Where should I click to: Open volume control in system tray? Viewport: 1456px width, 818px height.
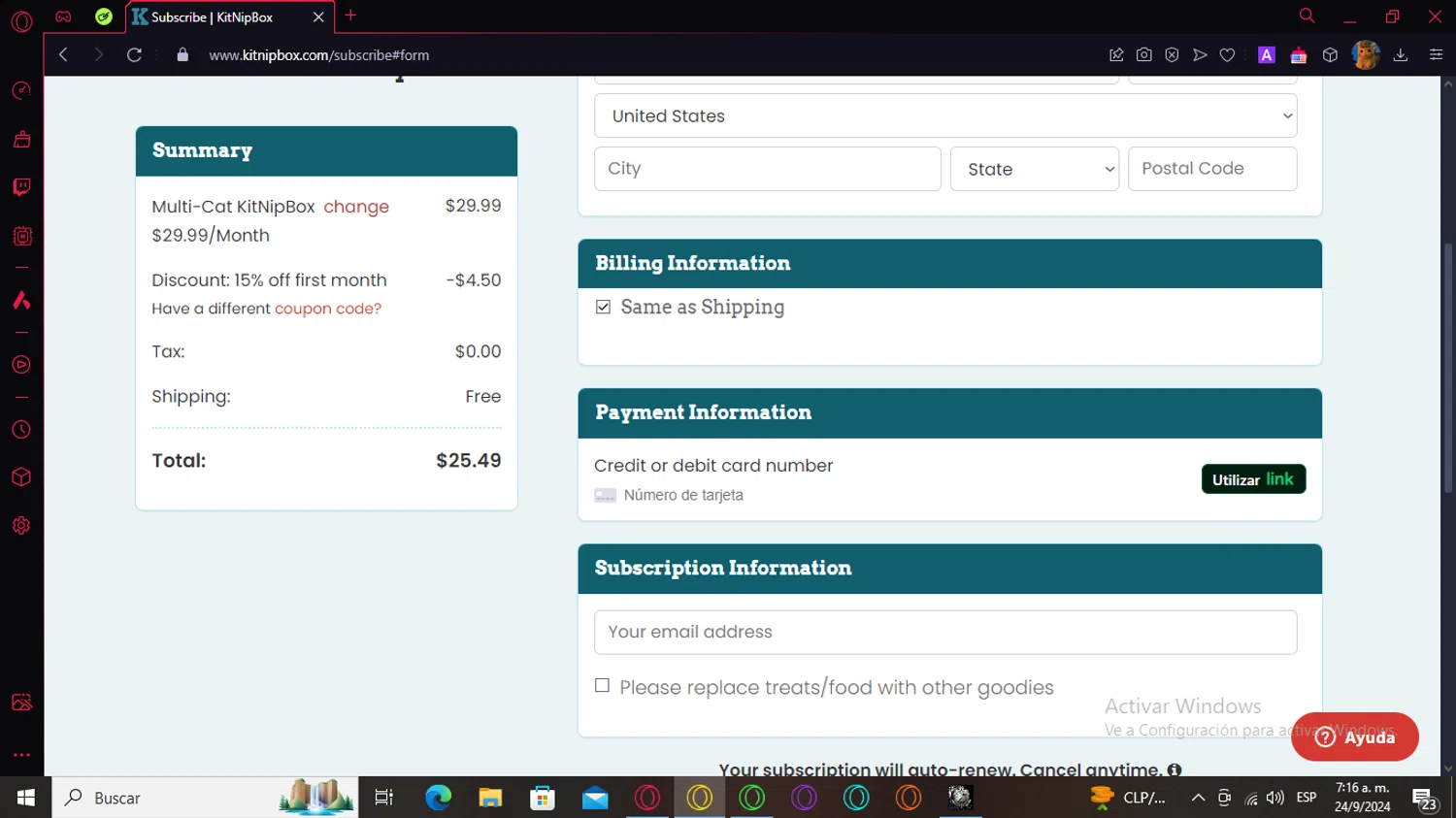coord(1275,798)
